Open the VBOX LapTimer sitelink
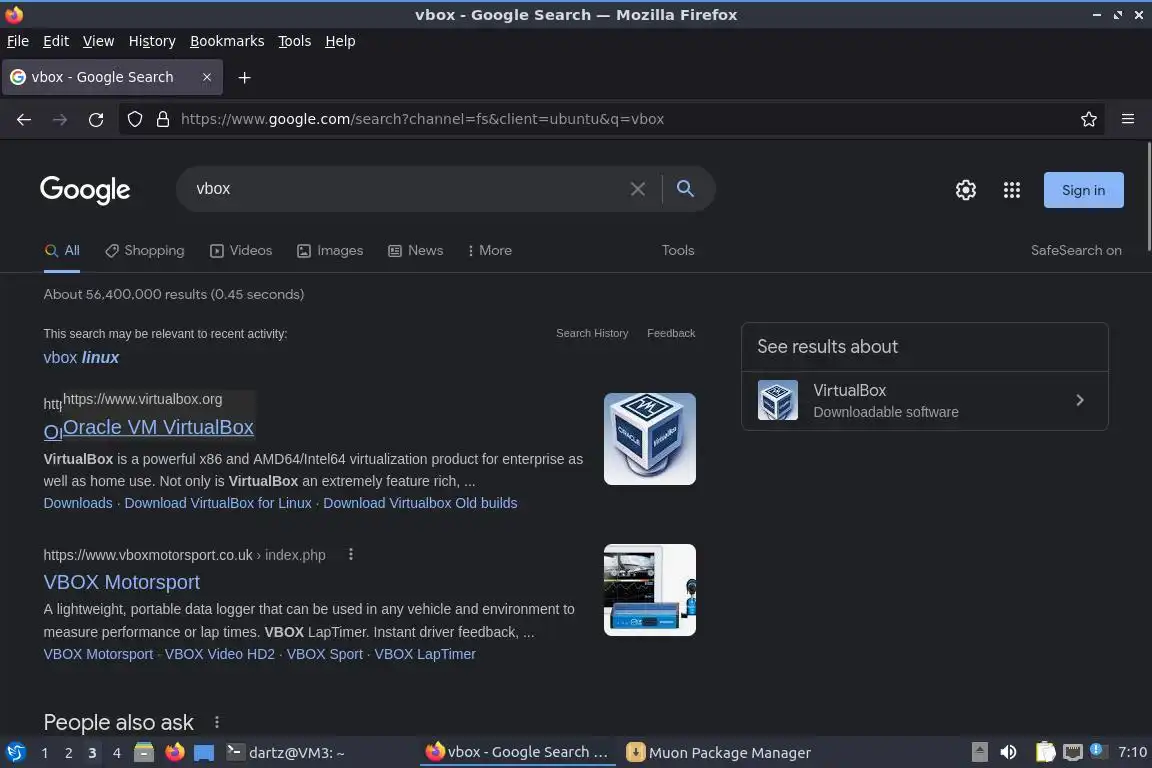This screenshot has height=768, width=1152. [425, 654]
